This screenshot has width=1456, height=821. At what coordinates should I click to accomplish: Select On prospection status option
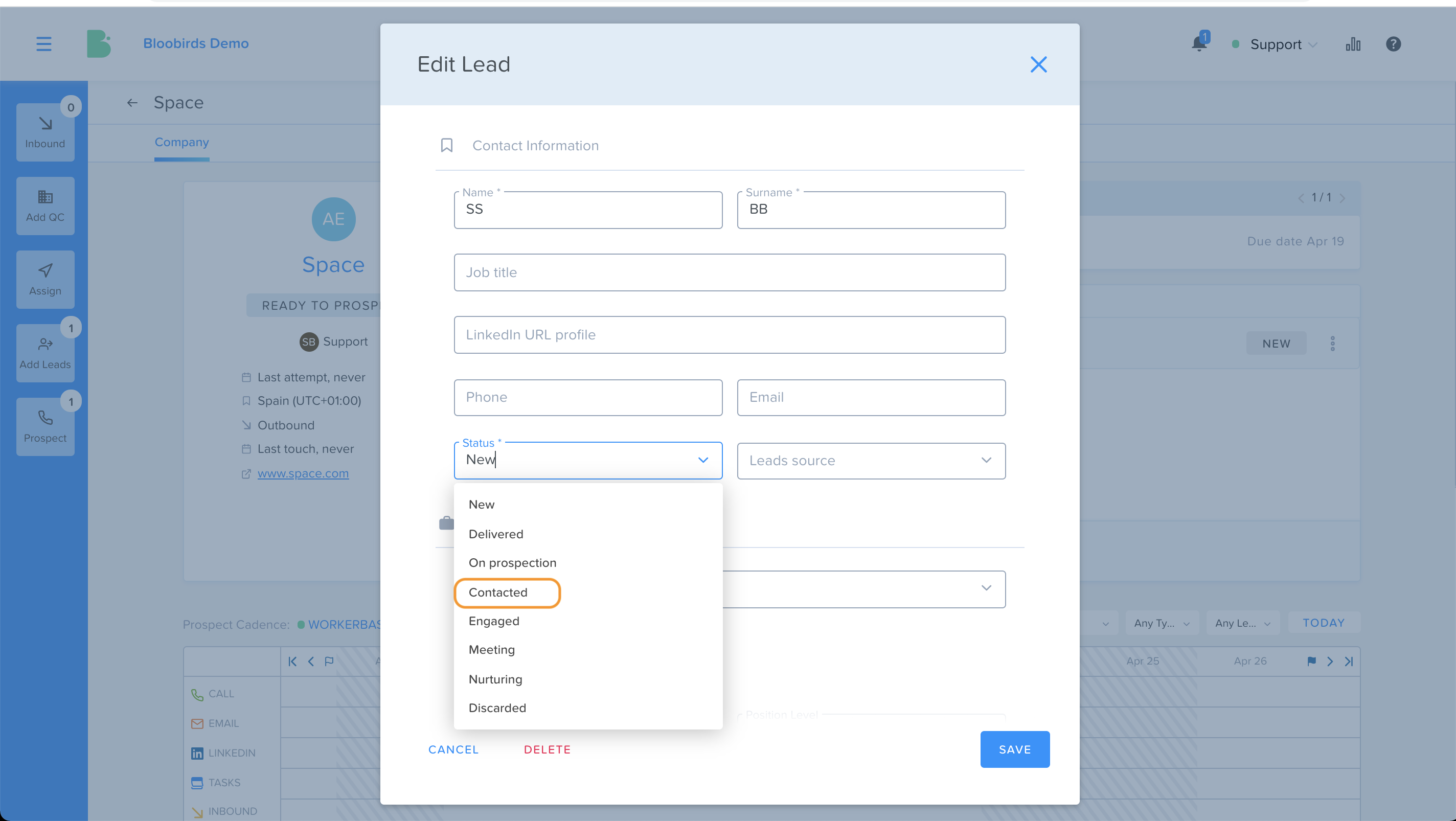point(588,563)
